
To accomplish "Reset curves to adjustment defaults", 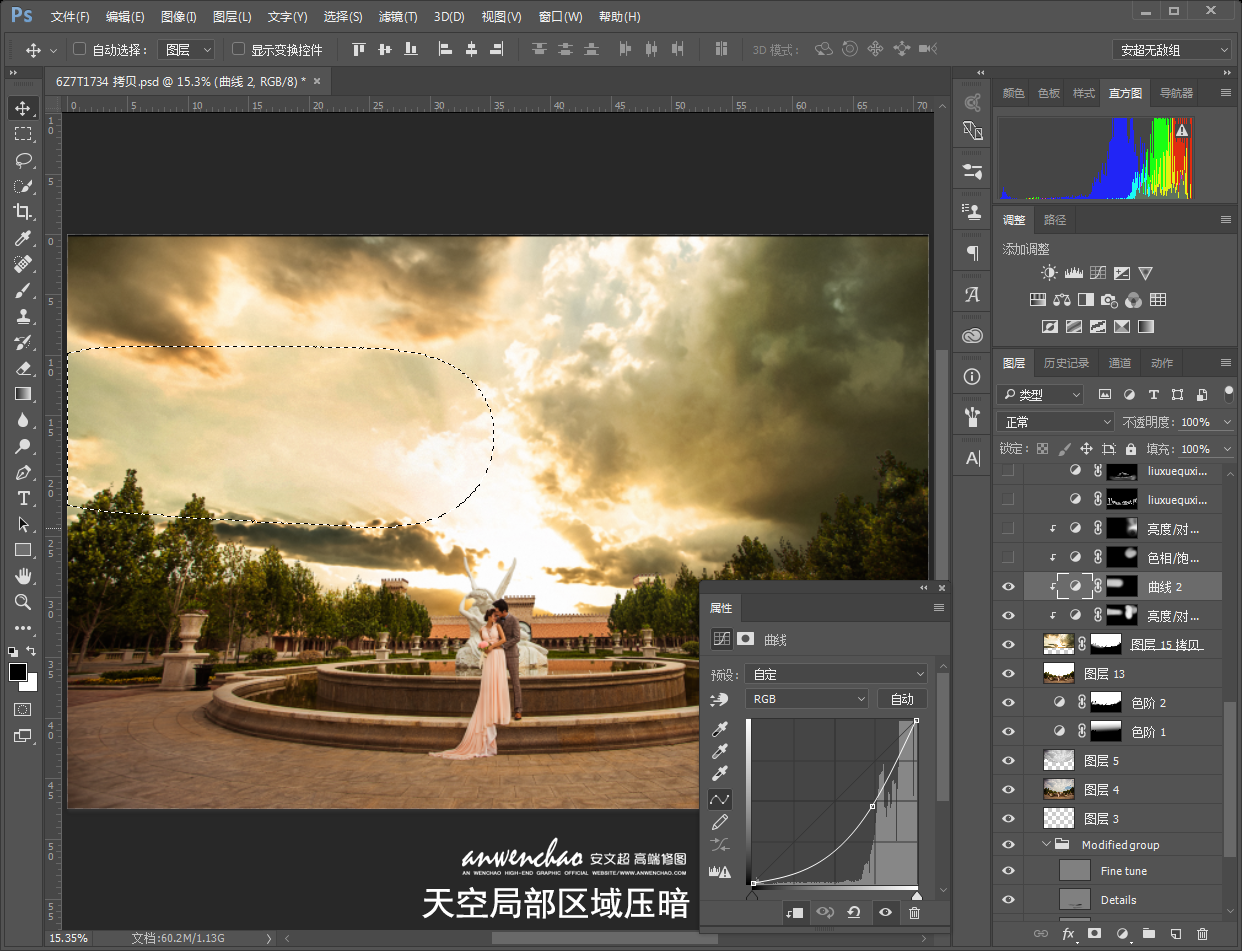I will click(854, 912).
